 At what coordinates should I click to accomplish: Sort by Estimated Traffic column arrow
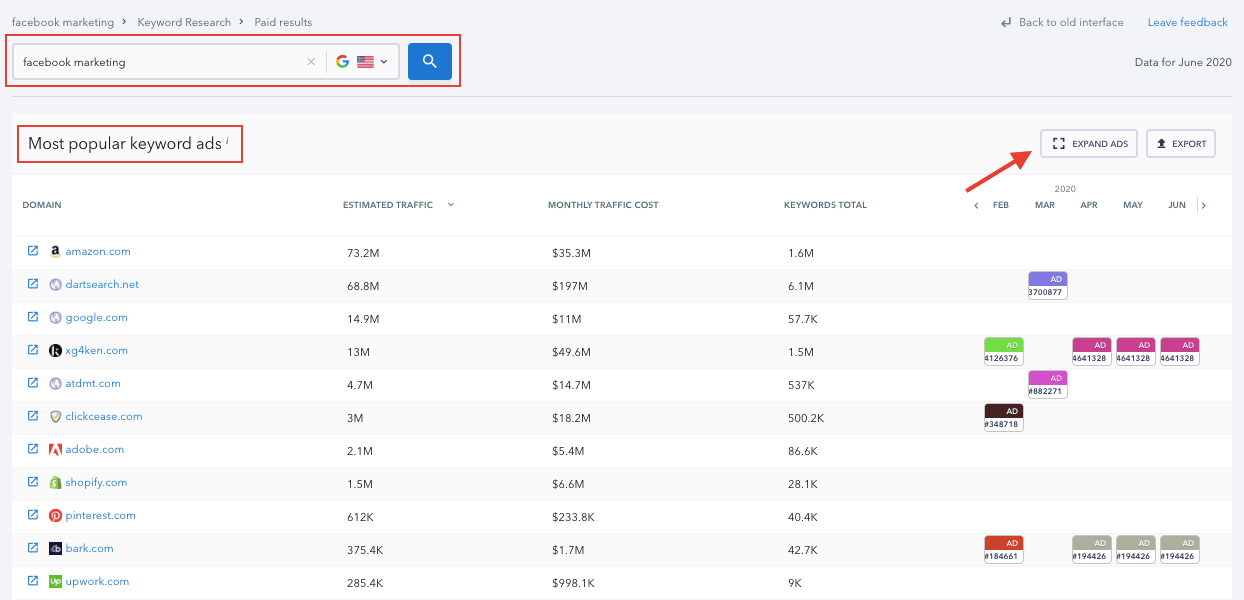pos(451,205)
